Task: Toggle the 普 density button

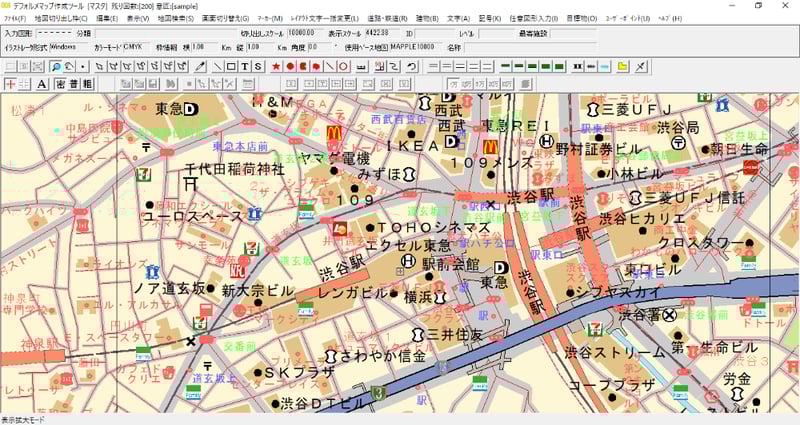Action: [74, 83]
